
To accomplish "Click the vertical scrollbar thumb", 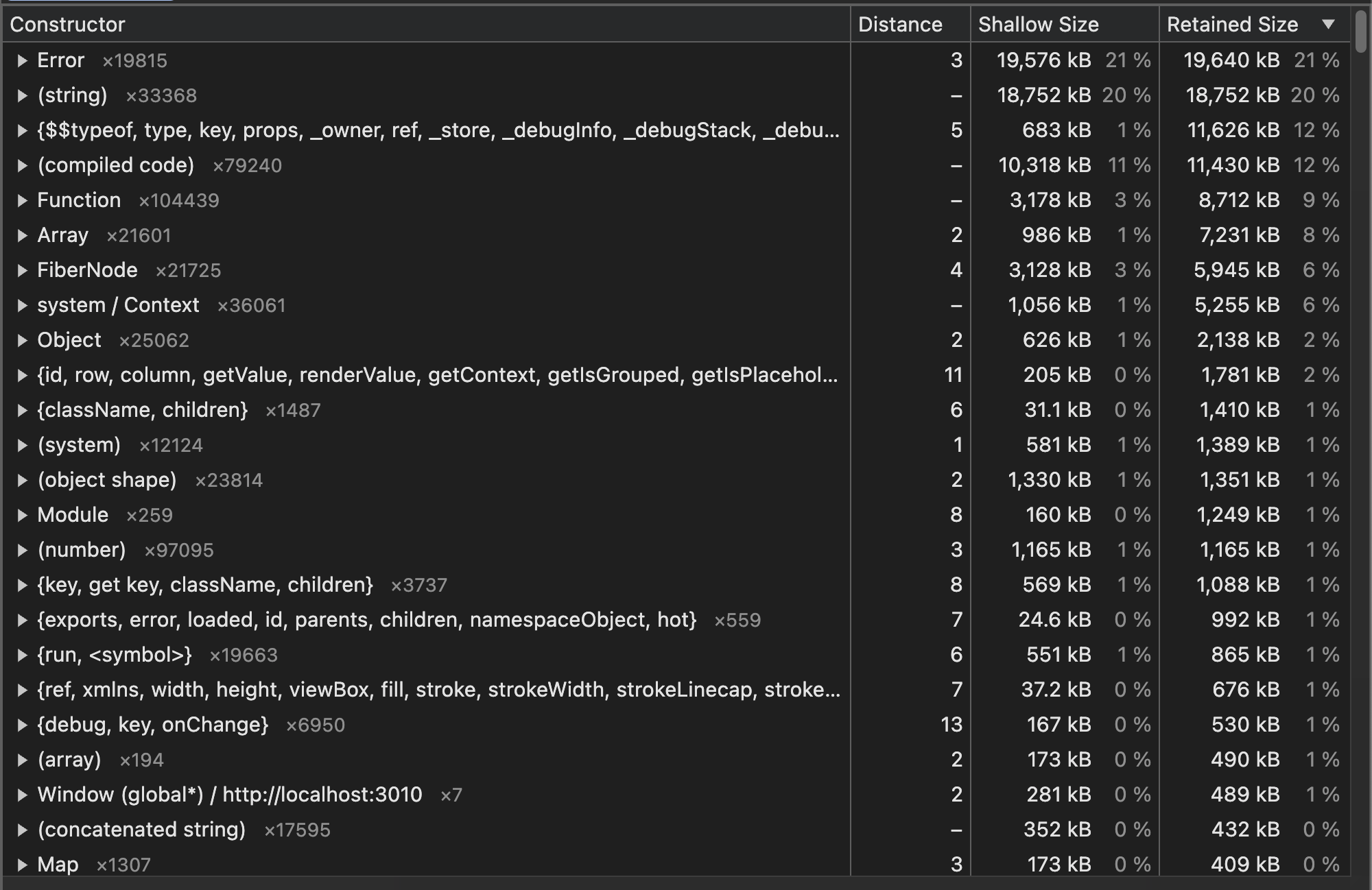I will click(1361, 31).
